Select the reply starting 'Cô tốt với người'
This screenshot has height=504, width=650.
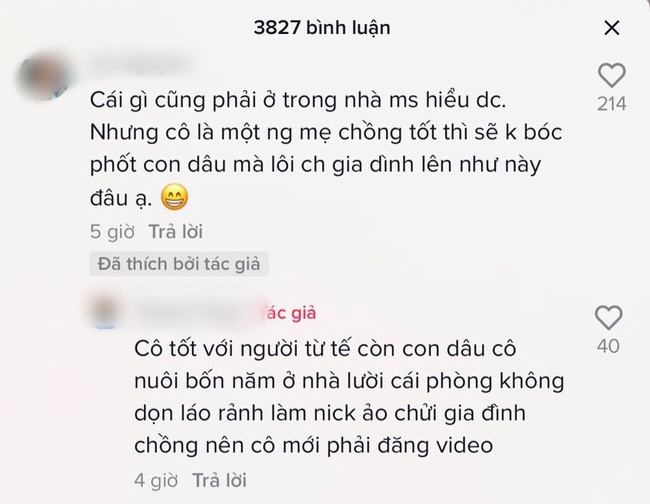349,397
